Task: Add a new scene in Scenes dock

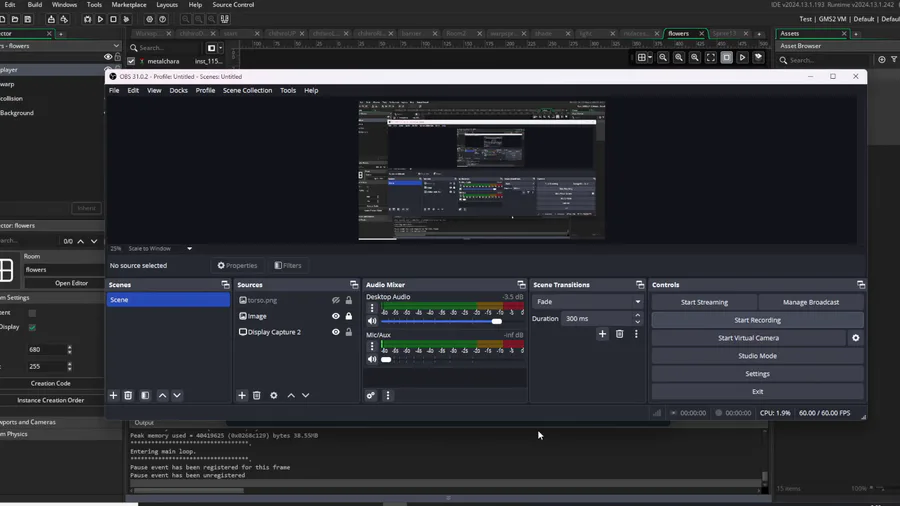Action: pos(113,395)
